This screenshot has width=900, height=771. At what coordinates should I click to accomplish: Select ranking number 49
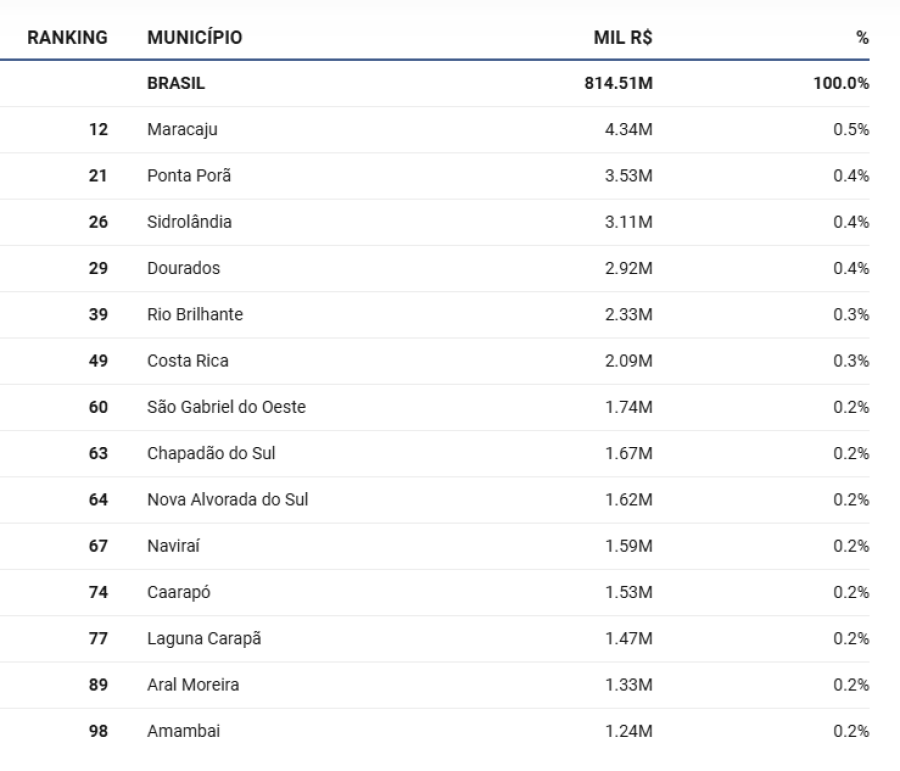[x=98, y=361]
